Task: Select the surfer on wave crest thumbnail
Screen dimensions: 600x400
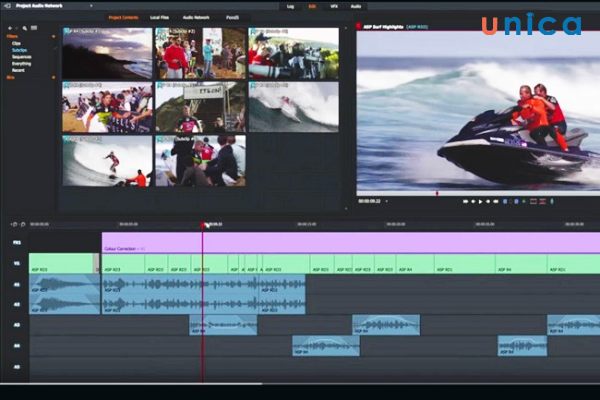Action: 293,107
